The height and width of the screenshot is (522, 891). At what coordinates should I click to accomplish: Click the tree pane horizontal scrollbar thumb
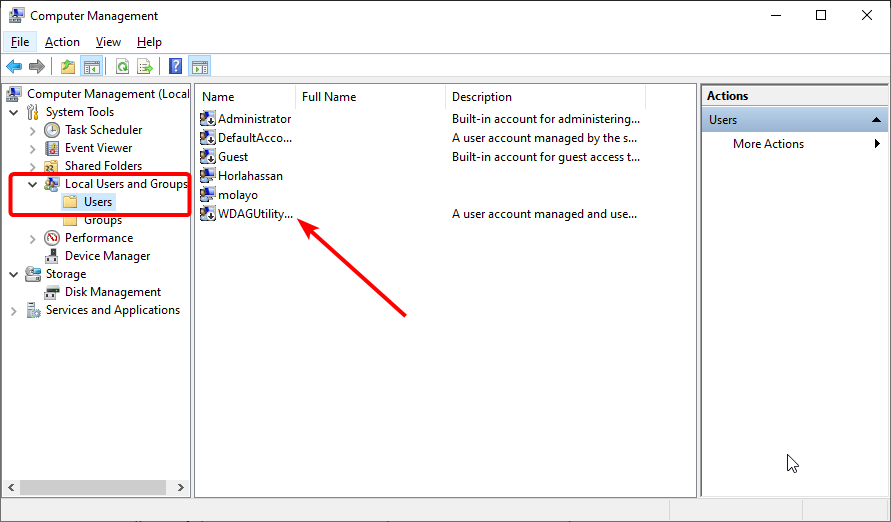pyautogui.click(x=93, y=487)
